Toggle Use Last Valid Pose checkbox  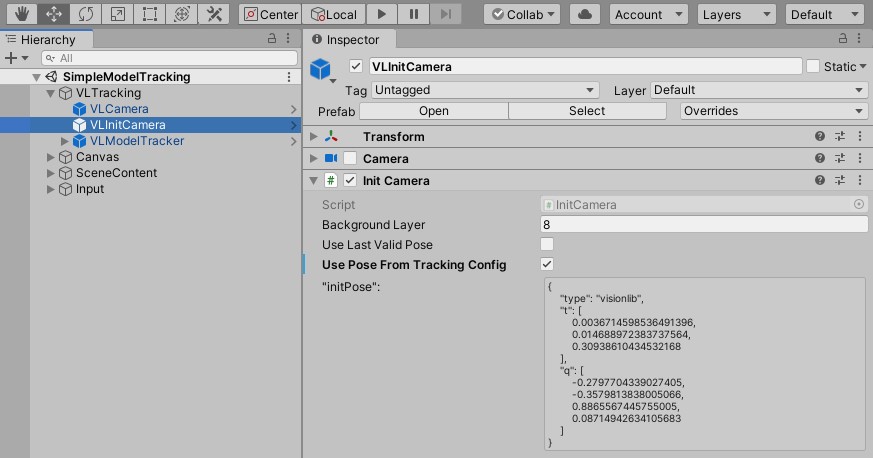pos(547,245)
